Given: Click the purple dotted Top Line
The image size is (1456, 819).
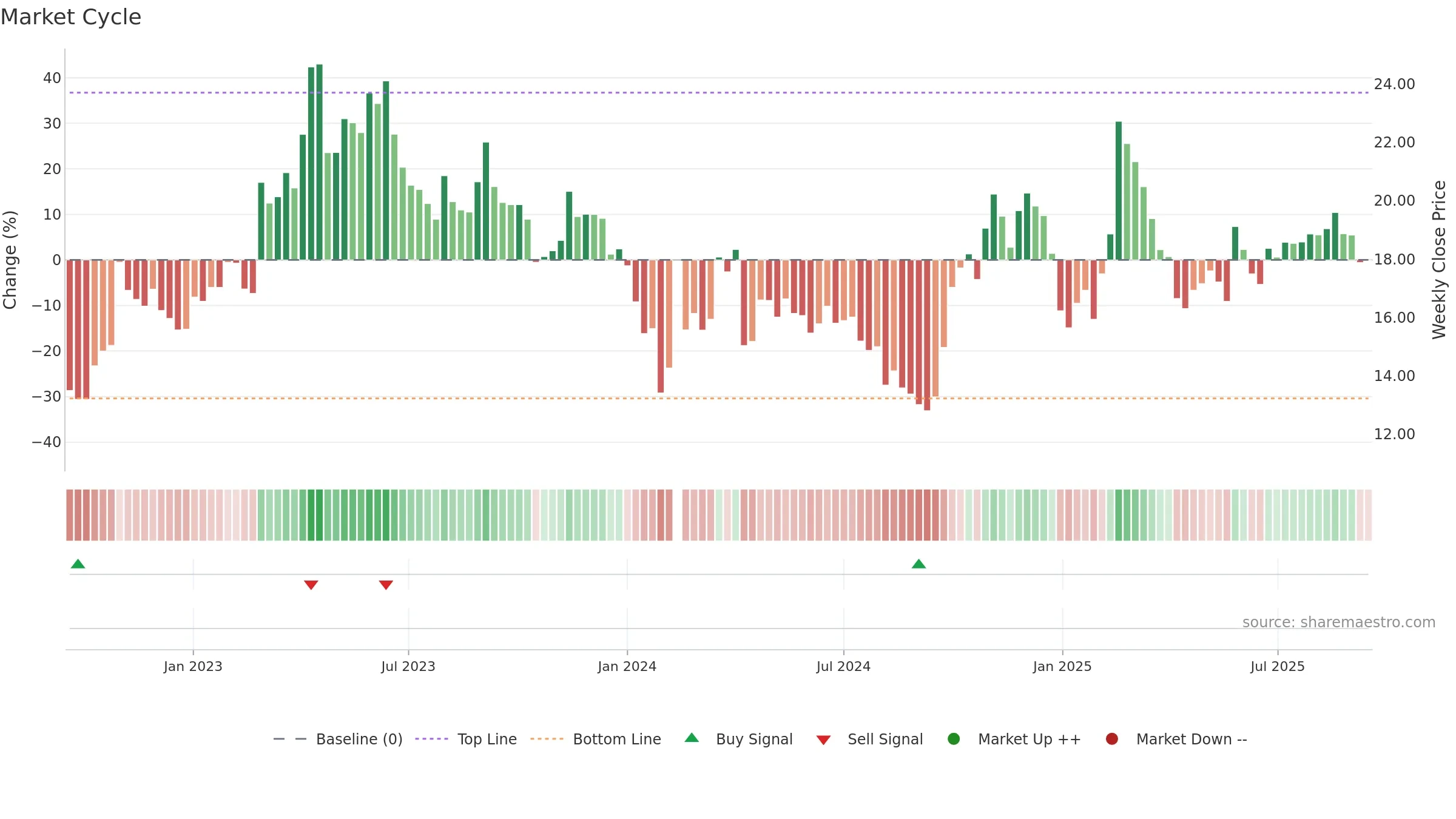Looking at the screenshot, I should click(720, 93).
